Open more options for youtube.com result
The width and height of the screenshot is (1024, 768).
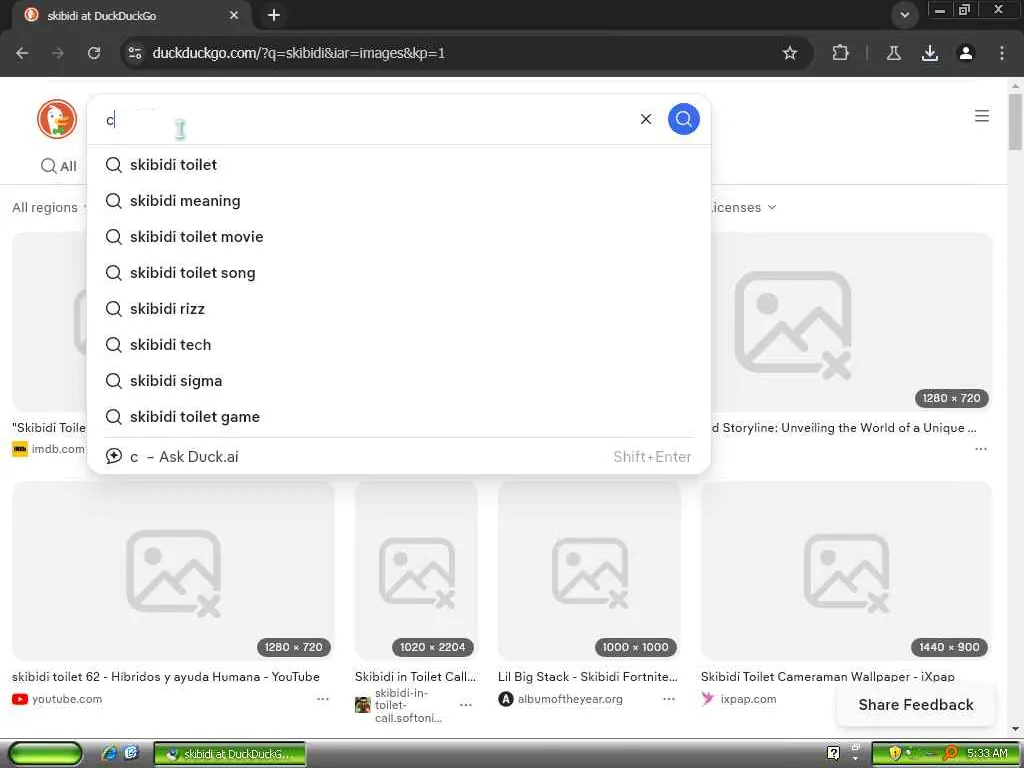click(x=323, y=699)
